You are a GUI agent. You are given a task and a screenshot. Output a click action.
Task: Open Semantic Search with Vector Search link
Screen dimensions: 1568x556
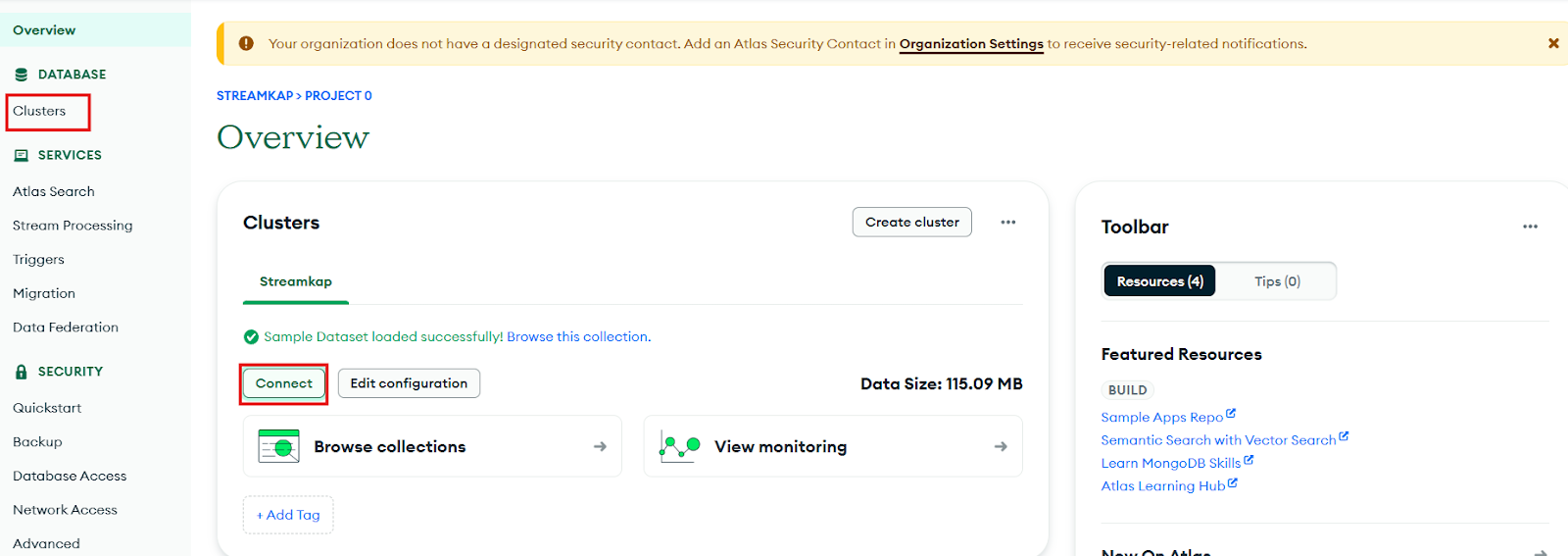coord(1218,440)
